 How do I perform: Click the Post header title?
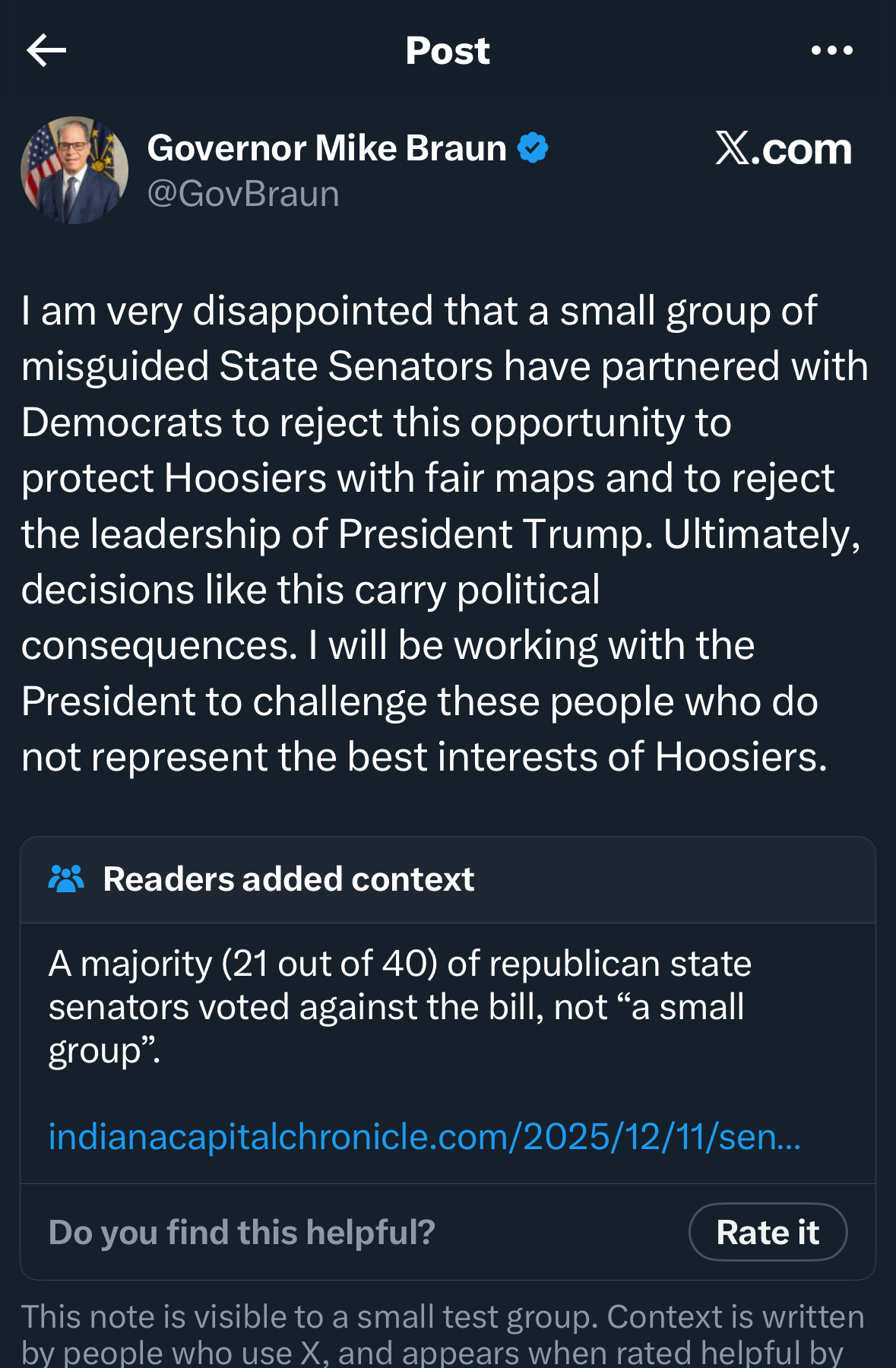[448, 51]
